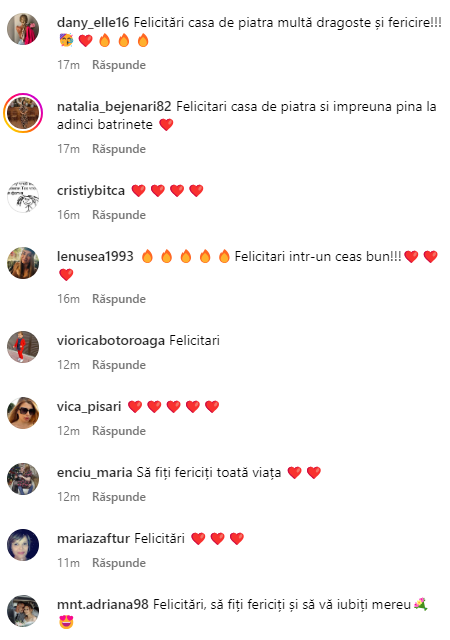This screenshot has width=450, height=640.
Task: Click Răspunde under vioricabotoroaga's Felicitari
Action: tap(119, 365)
